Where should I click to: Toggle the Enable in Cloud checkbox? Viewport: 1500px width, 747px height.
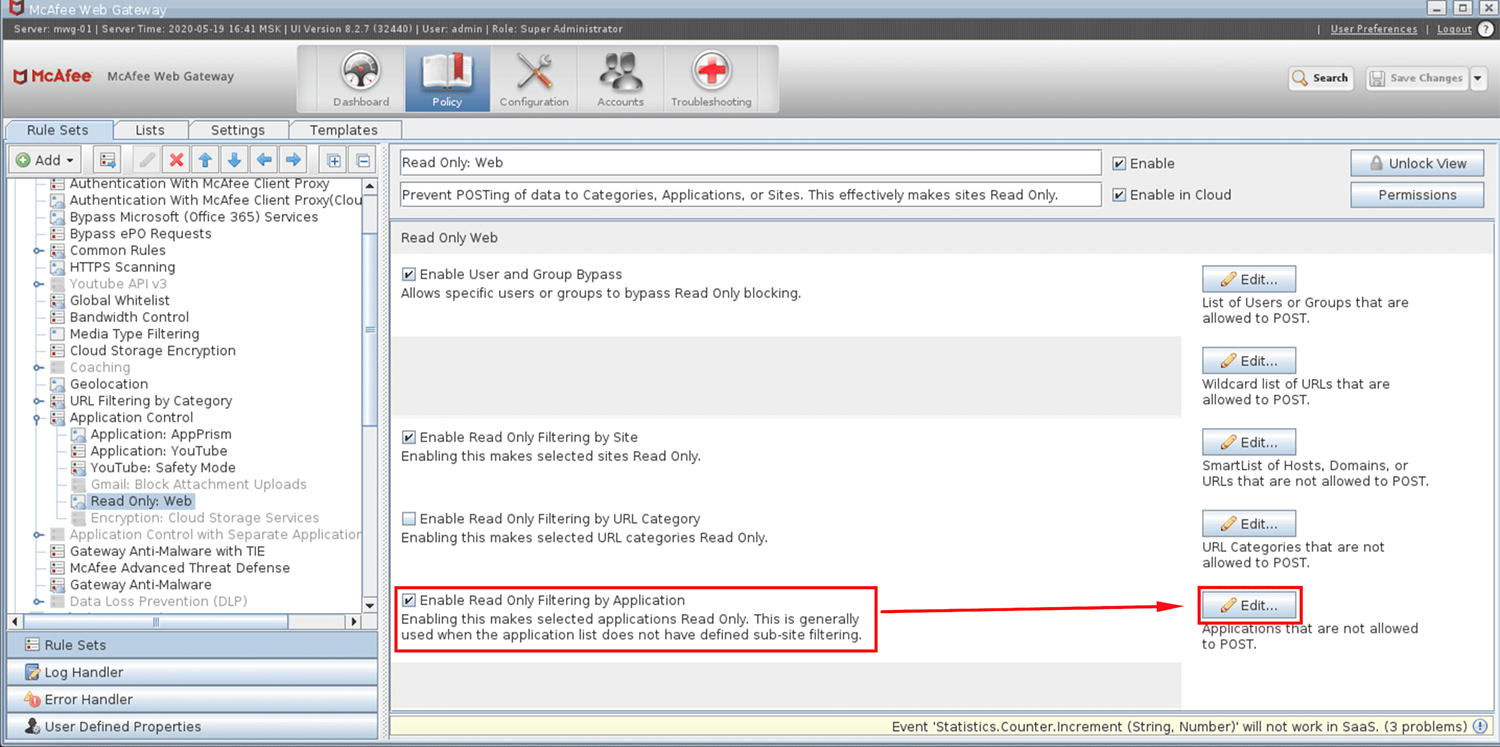pos(1119,195)
